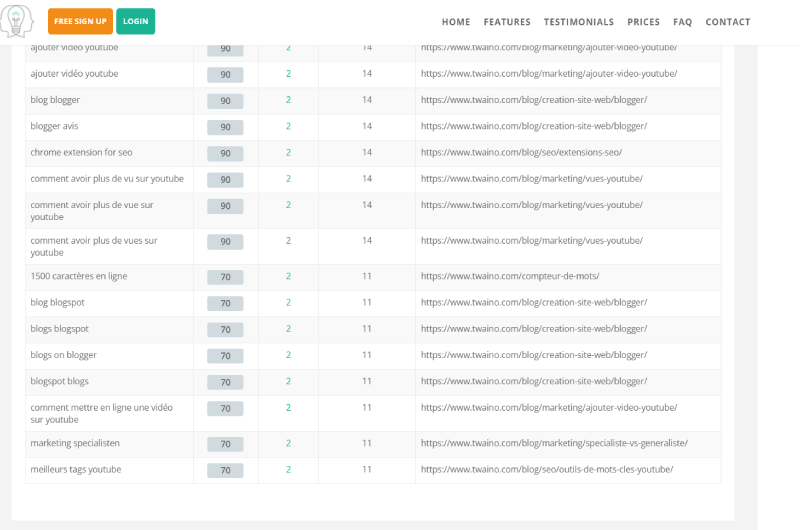
Task: Click the FREE SIGN UP button
Action: pyautogui.click(x=80, y=21)
